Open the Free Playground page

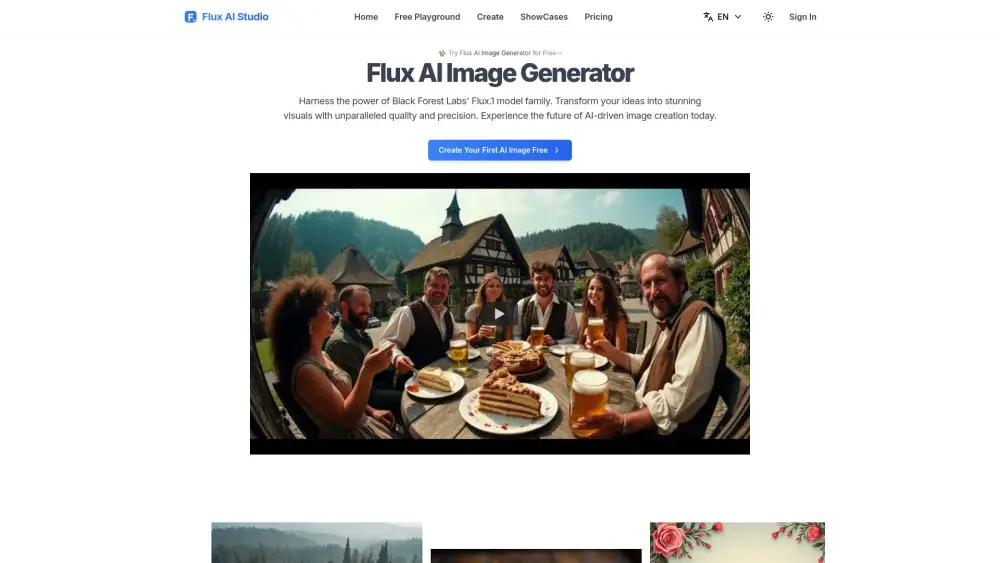[x=427, y=17]
